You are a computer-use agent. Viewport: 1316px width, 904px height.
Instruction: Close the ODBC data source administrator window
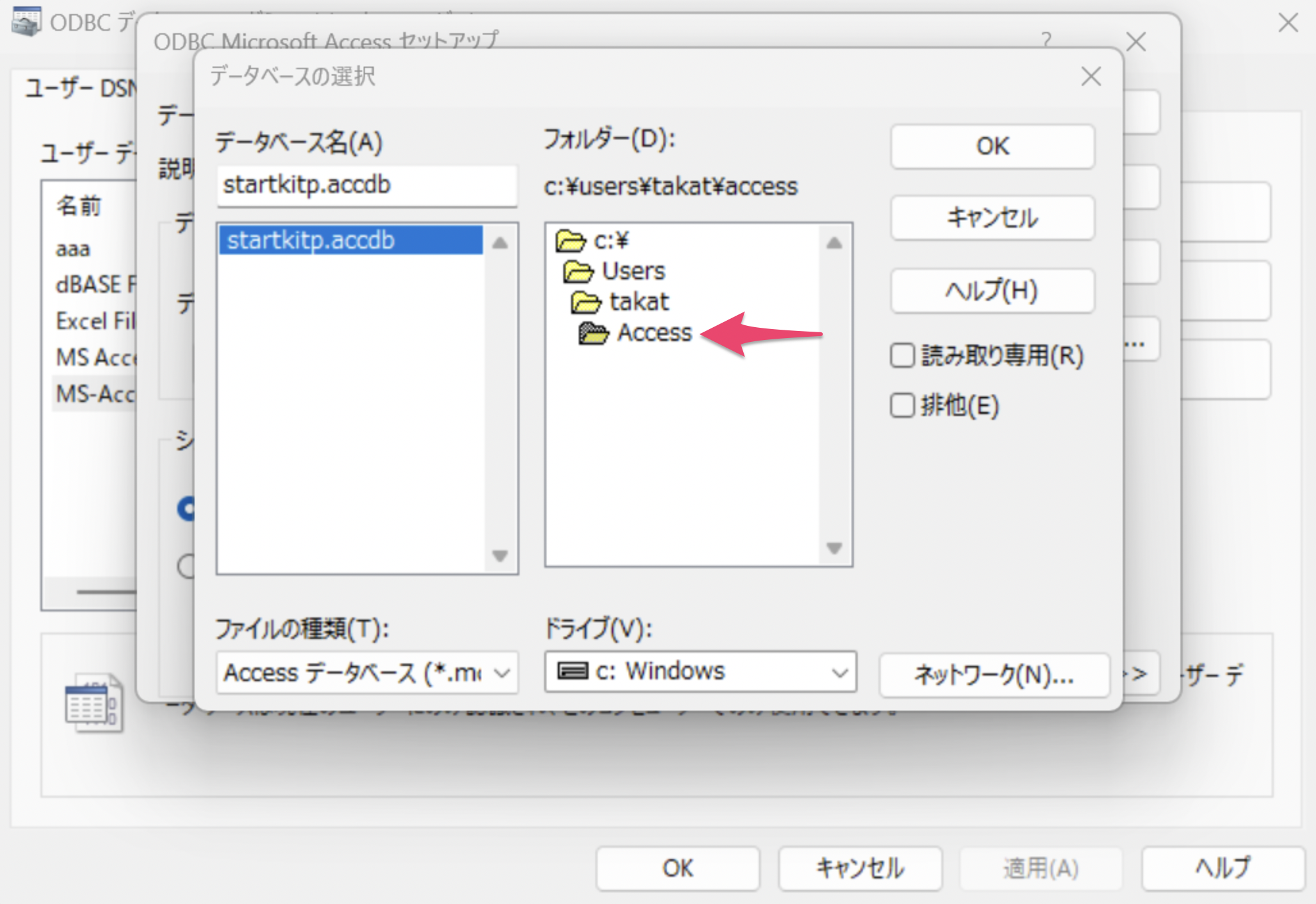[1288, 23]
